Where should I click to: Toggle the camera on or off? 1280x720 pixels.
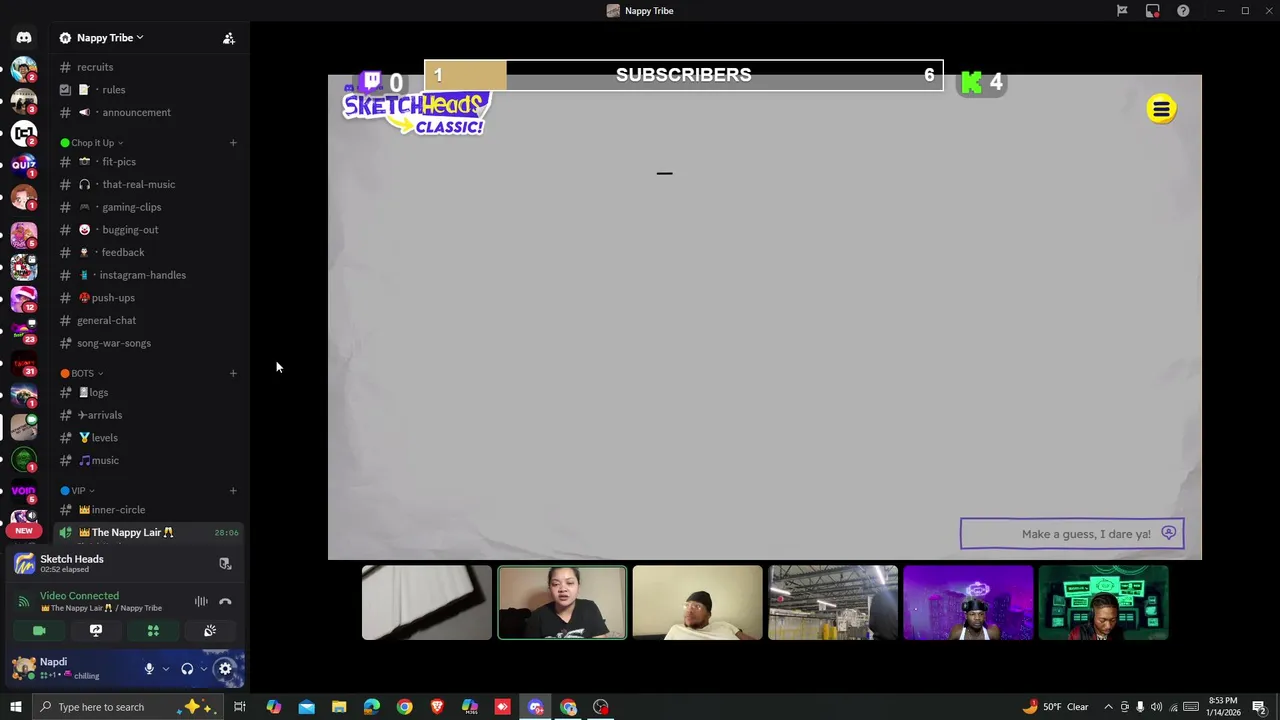click(x=39, y=631)
